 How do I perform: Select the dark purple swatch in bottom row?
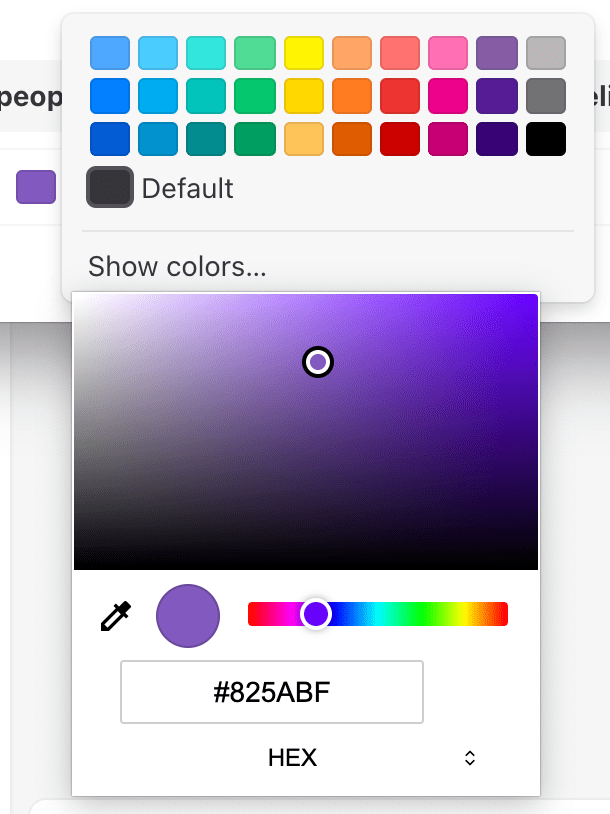coord(497,140)
